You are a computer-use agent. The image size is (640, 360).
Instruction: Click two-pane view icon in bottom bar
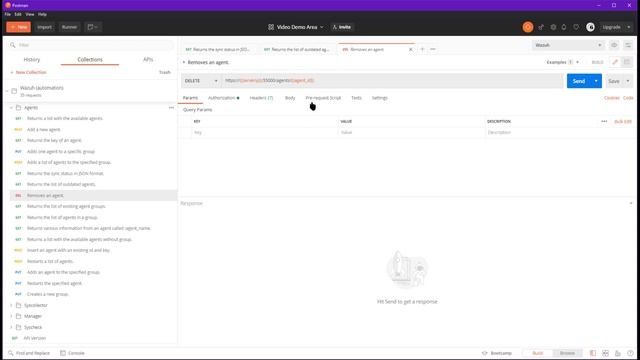(605, 353)
